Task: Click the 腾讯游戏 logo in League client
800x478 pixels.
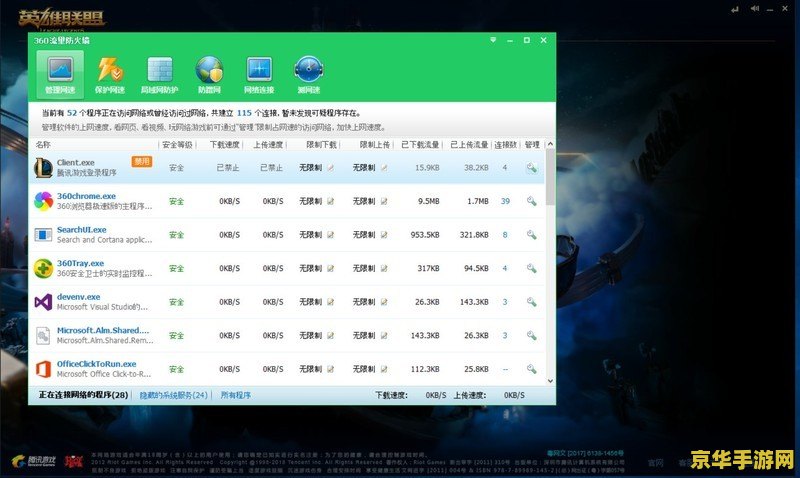Action: coord(34,461)
